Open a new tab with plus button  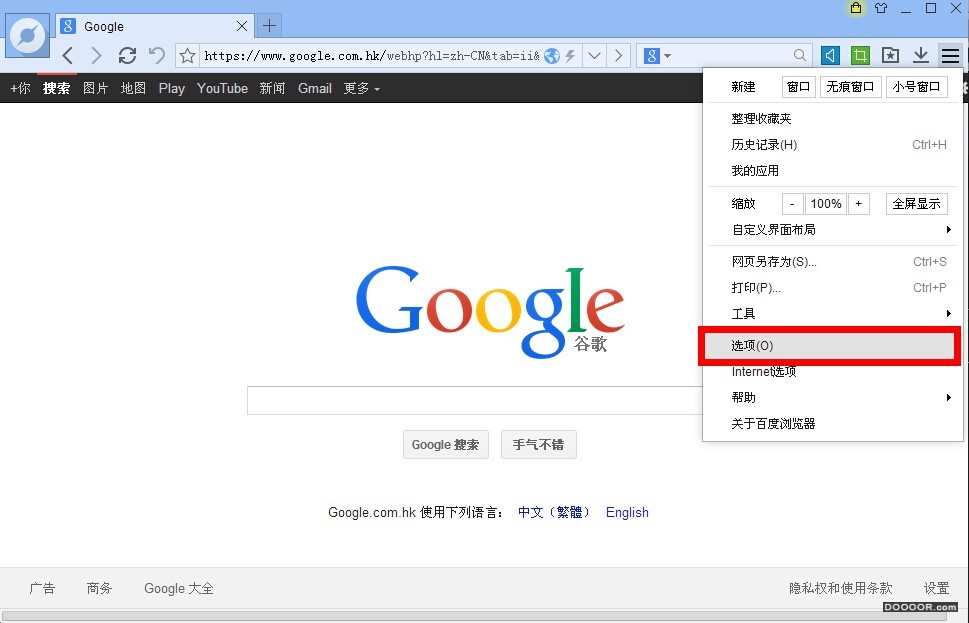[269, 25]
